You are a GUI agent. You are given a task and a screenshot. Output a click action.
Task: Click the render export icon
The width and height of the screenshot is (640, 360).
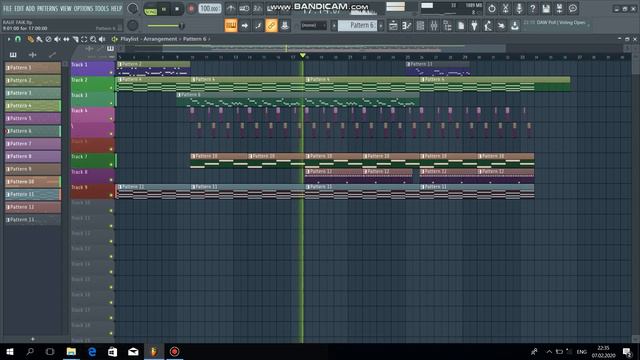tap(560, 9)
